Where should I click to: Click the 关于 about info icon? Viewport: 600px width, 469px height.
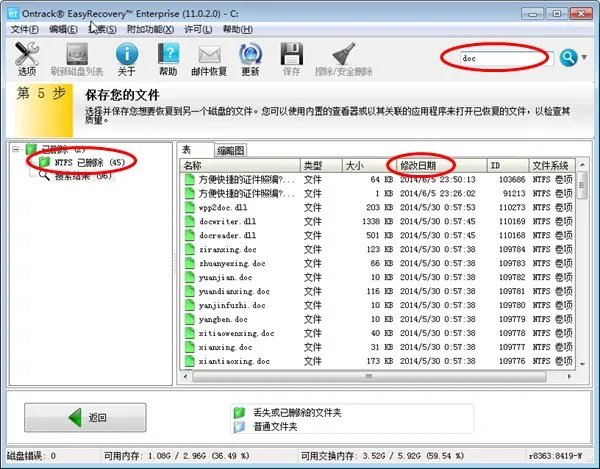pos(127,59)
